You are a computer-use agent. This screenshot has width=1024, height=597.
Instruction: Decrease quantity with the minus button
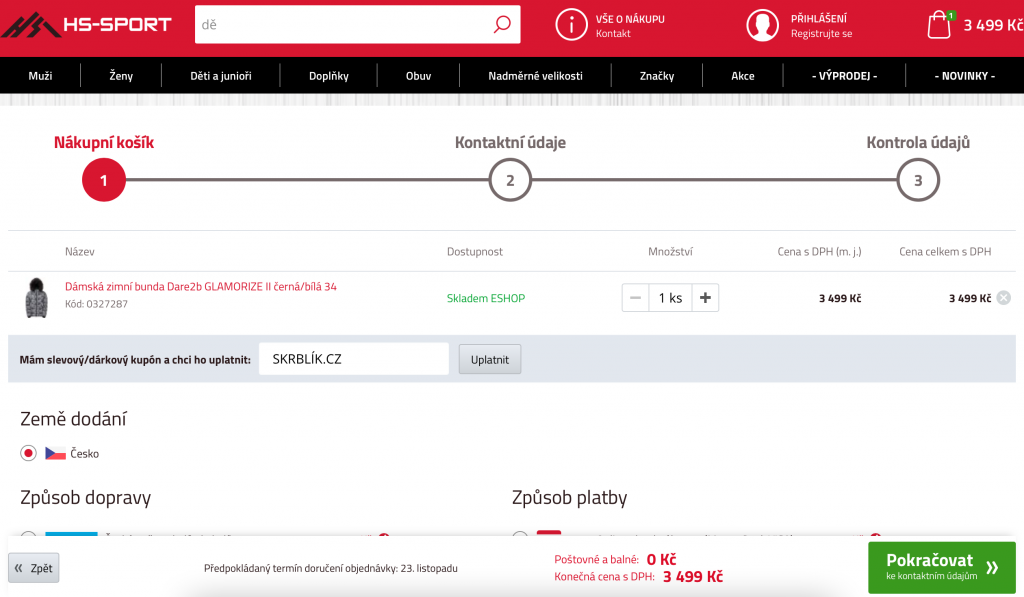click(x=635, y=298)
